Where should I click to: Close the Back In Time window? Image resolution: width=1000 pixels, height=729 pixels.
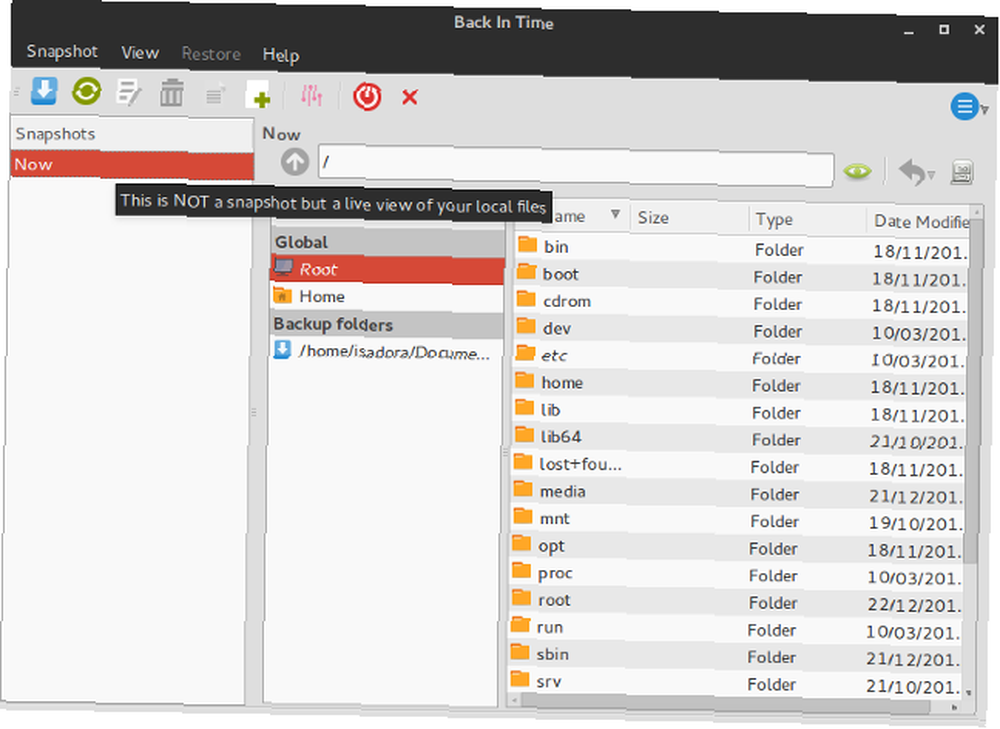[x=980, y=29]
